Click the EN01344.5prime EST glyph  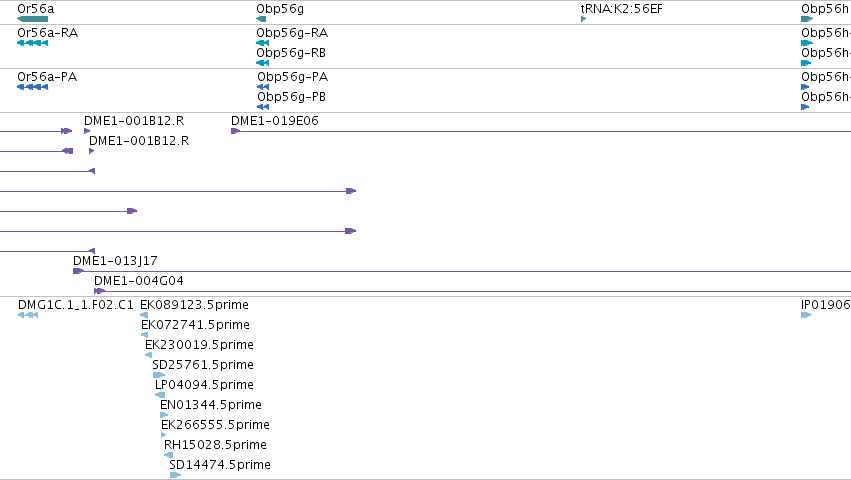click(164, 415)
